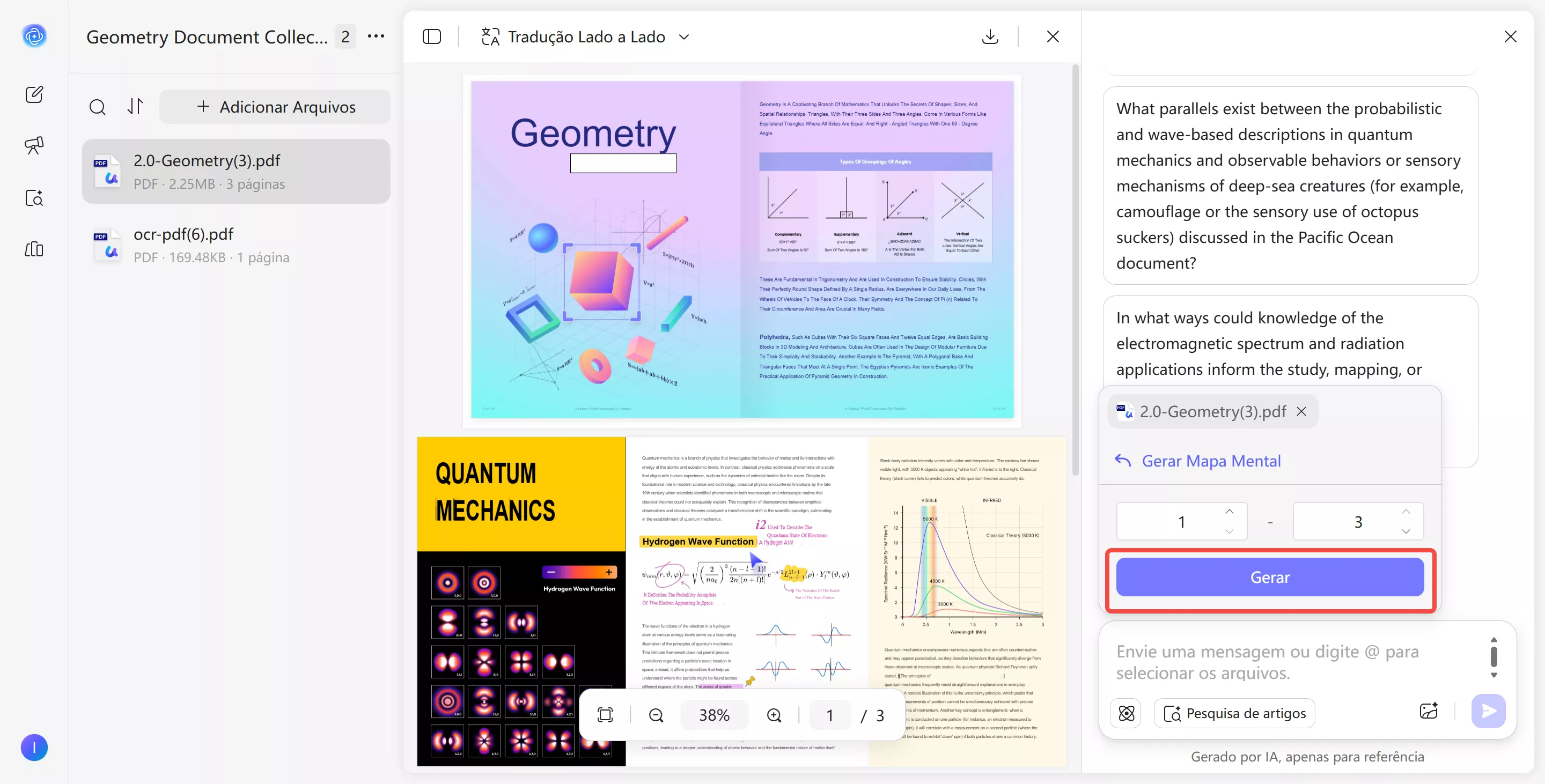Click the sort files icon
1545x784 pixels.
coord(136,107)
